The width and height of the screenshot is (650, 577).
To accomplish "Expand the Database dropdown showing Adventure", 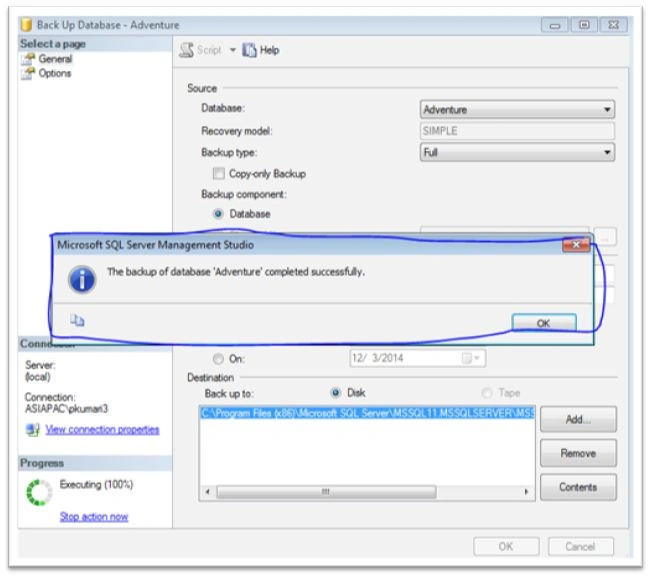I will click(517, 109).
